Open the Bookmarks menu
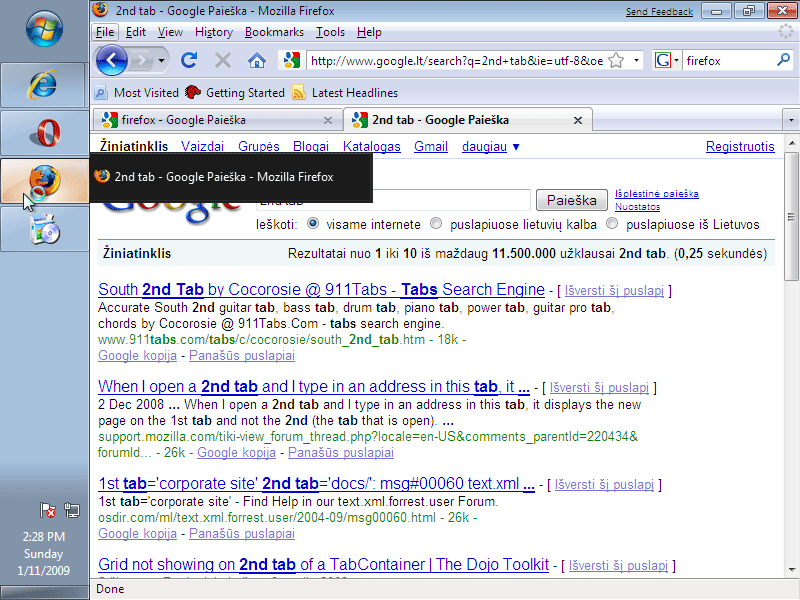Screen dimensions: 800x600 tap(274, 32)
